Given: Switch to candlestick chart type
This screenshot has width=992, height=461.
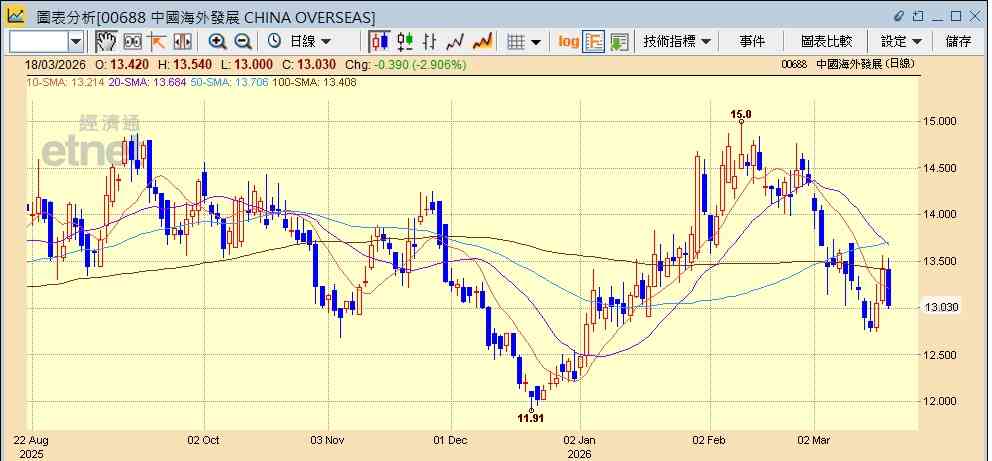Looking at the screenshot, I should pyautogui.click(x=380, y=42).
